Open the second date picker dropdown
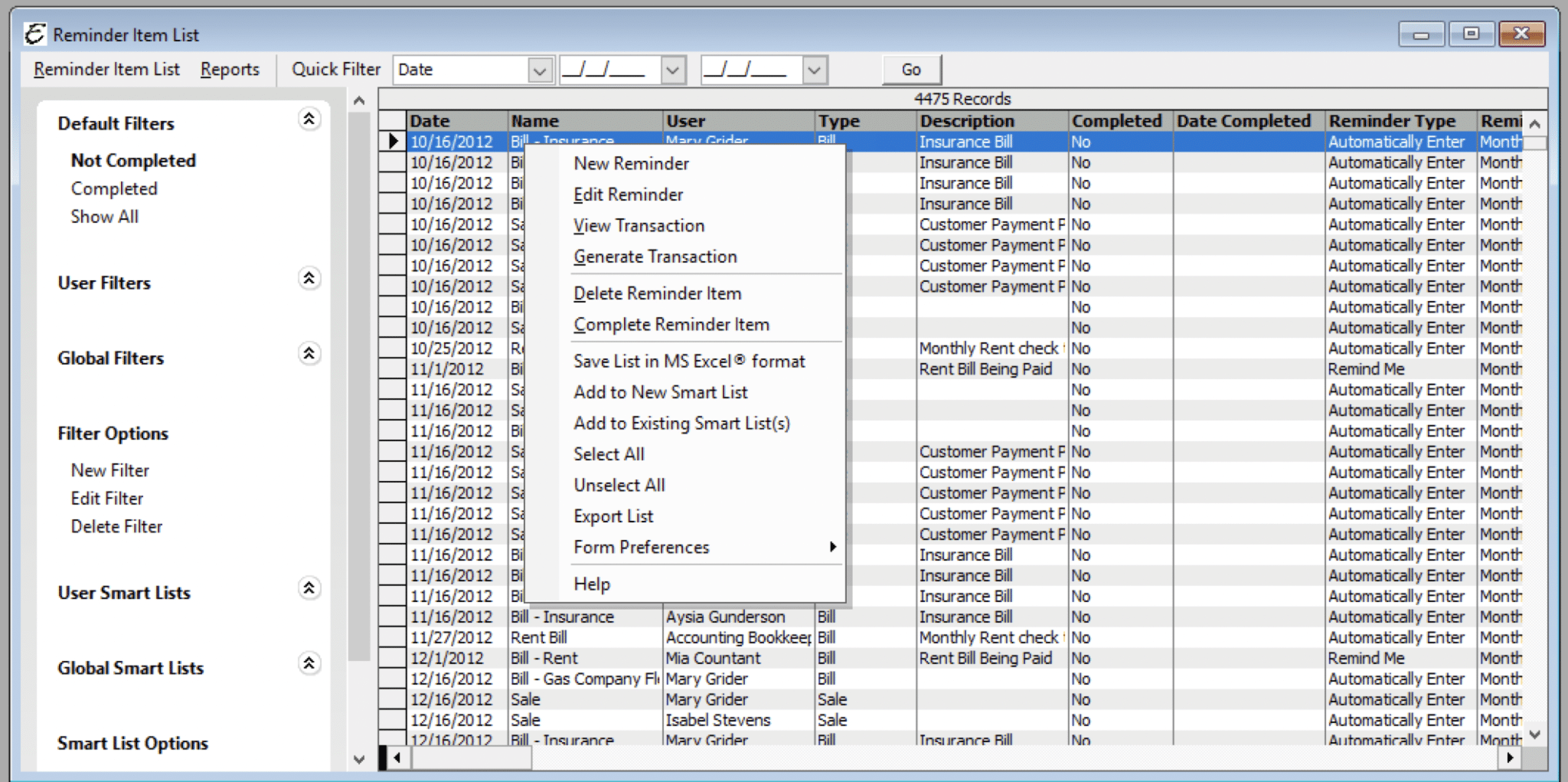The image size is (1568, 782). 814,70
